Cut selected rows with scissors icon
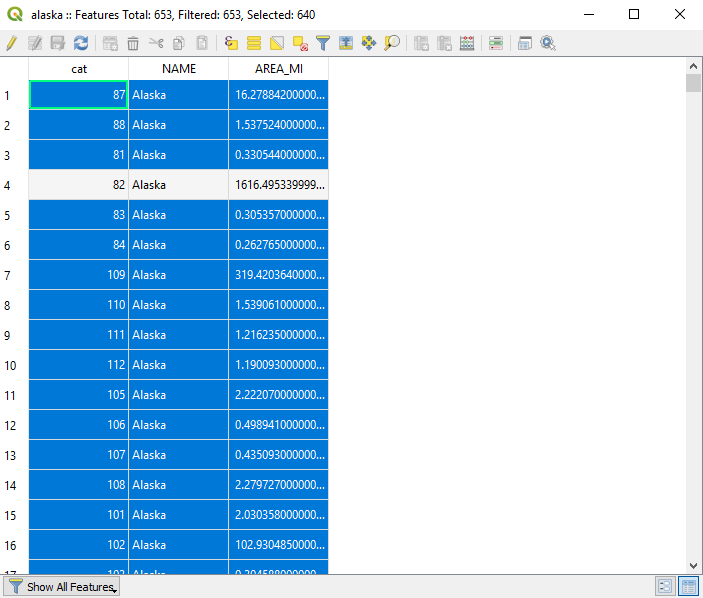 156,43
